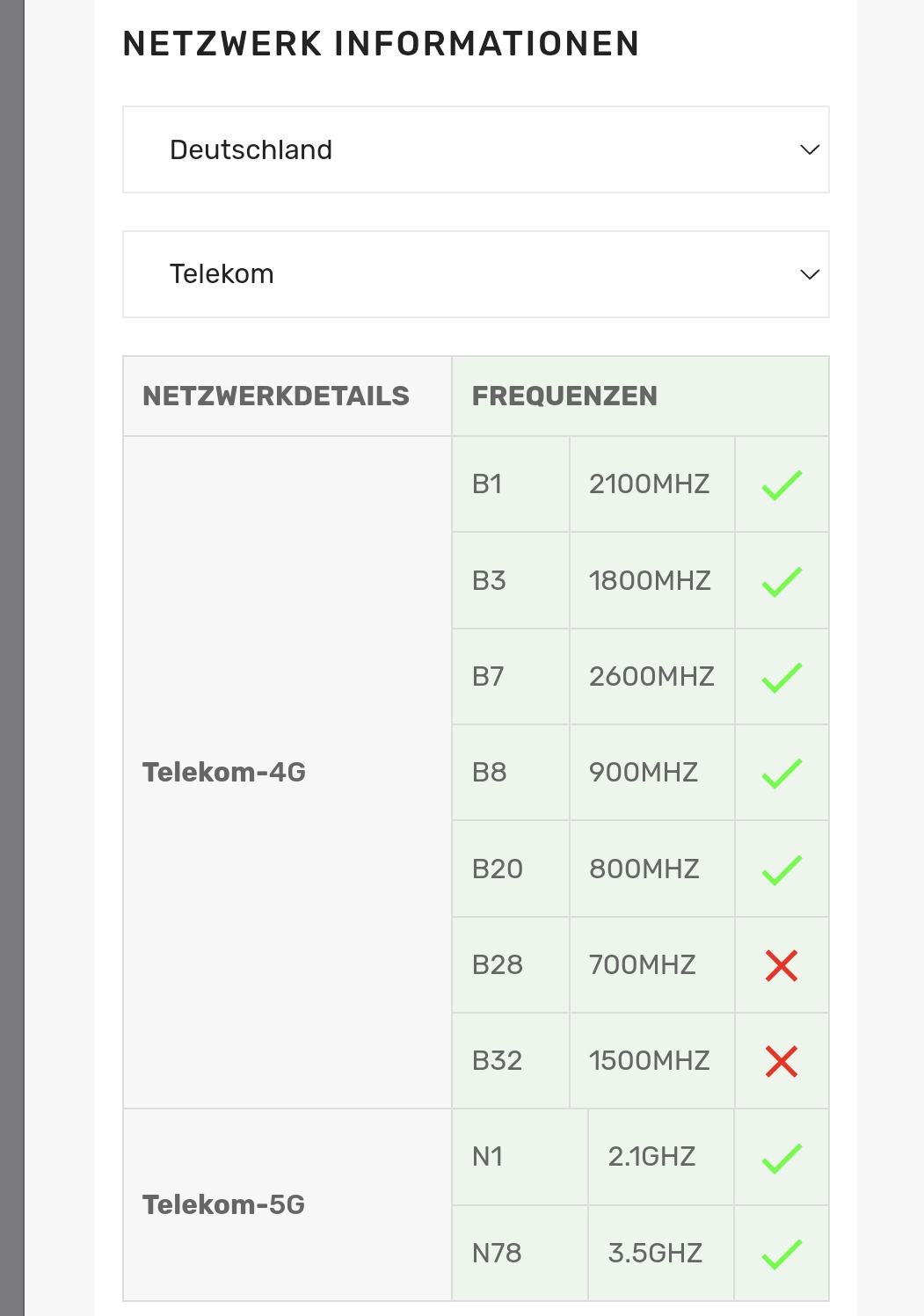The width and height of the screenshot is (924, 1316).
Task: Click the green checkmark for B20 800MHZ
Action: coord(782,869)
